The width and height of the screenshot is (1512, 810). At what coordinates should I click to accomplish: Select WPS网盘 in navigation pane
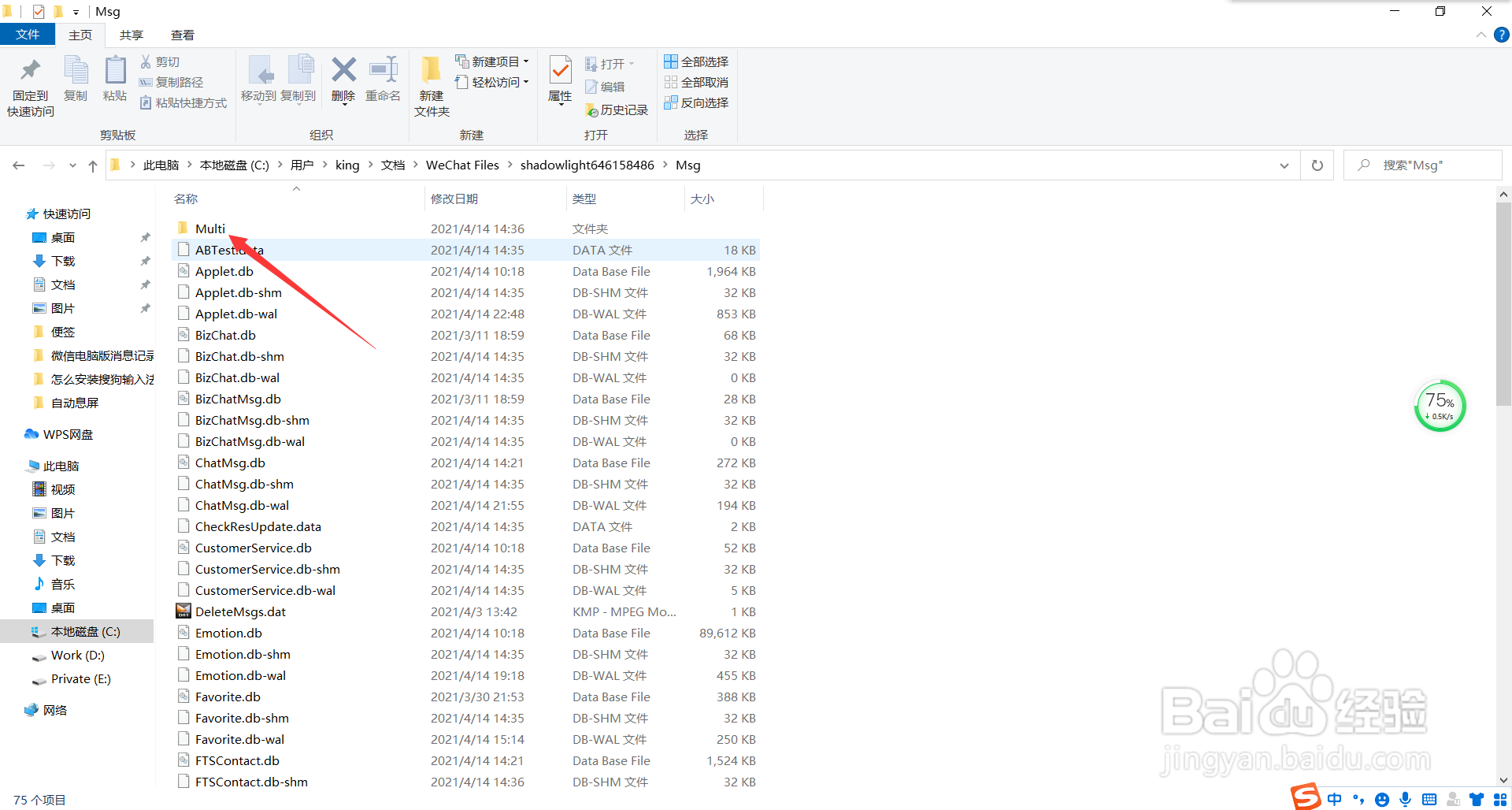click(68, 434)
